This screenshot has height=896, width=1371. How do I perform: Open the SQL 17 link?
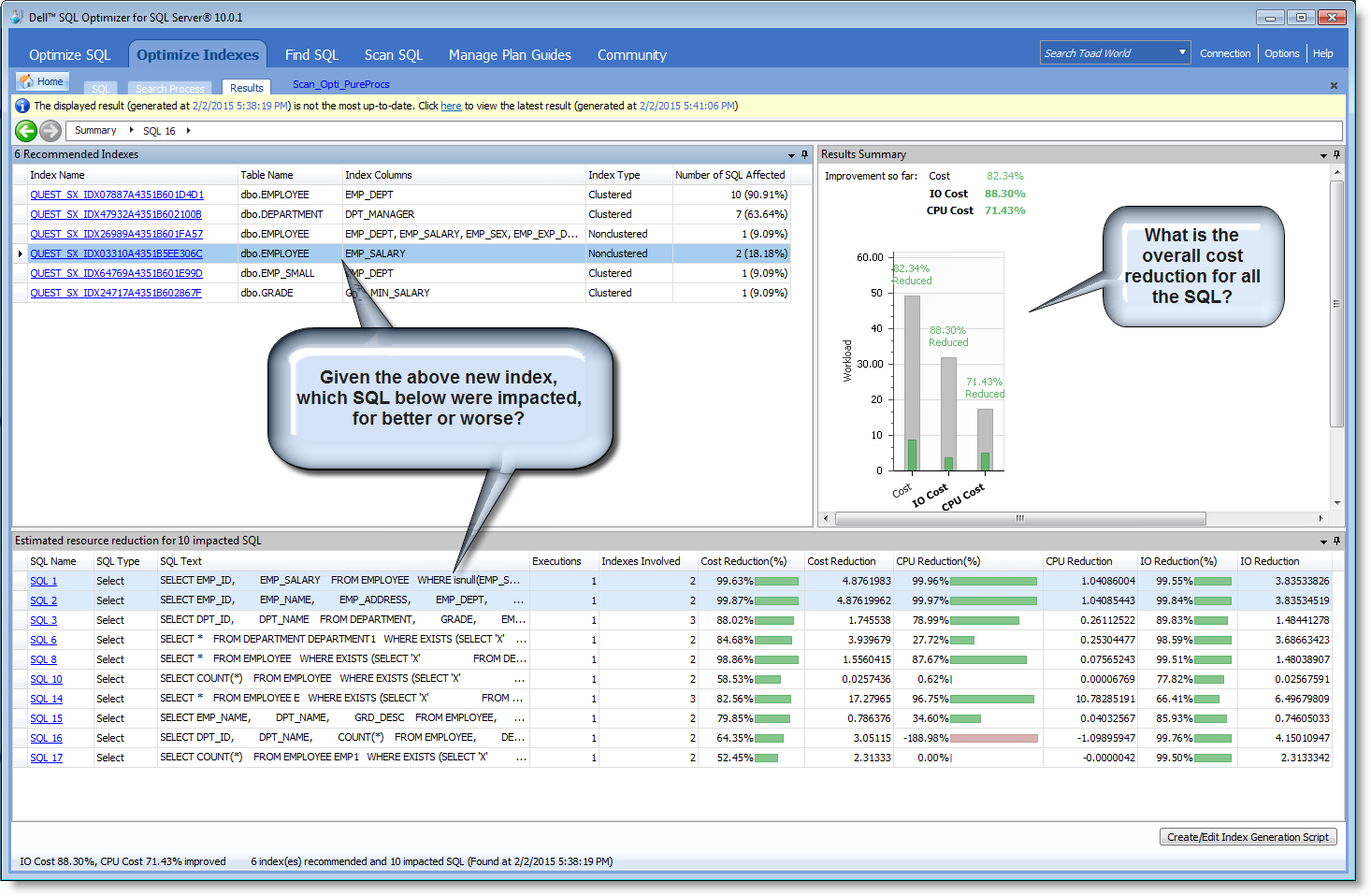46,758
